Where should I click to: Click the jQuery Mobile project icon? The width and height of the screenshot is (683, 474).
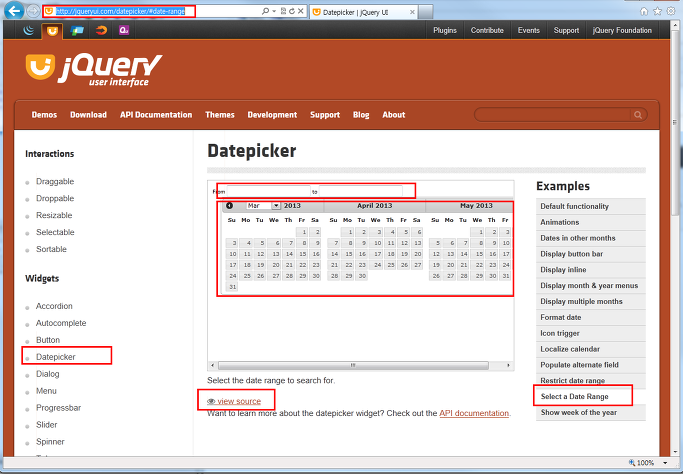point(77,30)
